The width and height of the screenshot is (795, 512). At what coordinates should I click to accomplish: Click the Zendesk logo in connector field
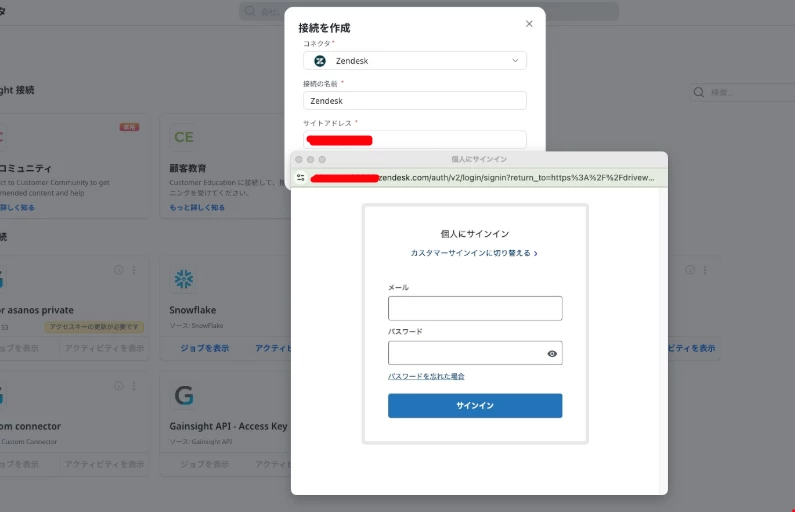(x=319, y=61)
